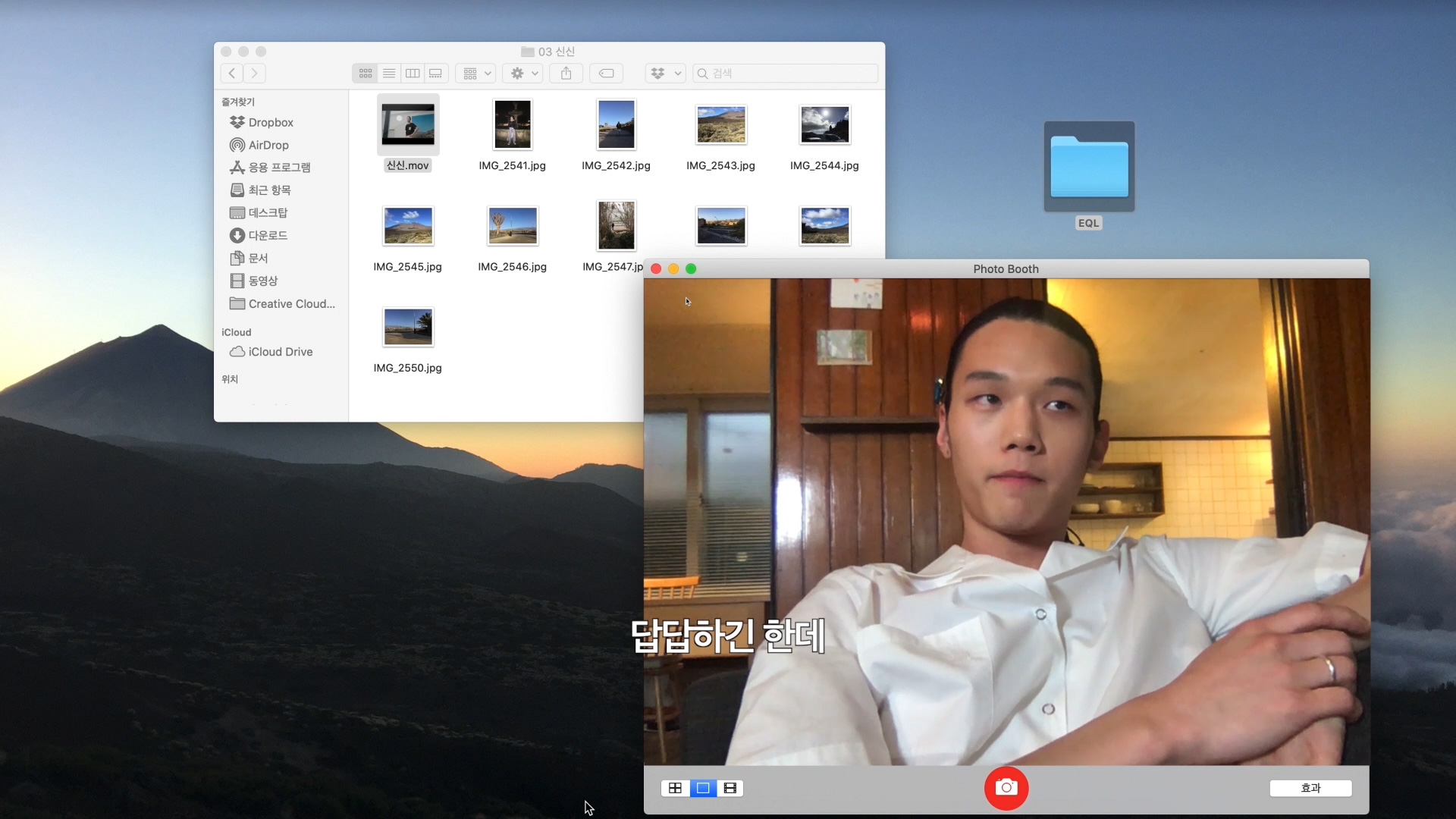1456x819 pixels.
Task: Switch to movie clip recording mode
Action: [x=730, y=788]
